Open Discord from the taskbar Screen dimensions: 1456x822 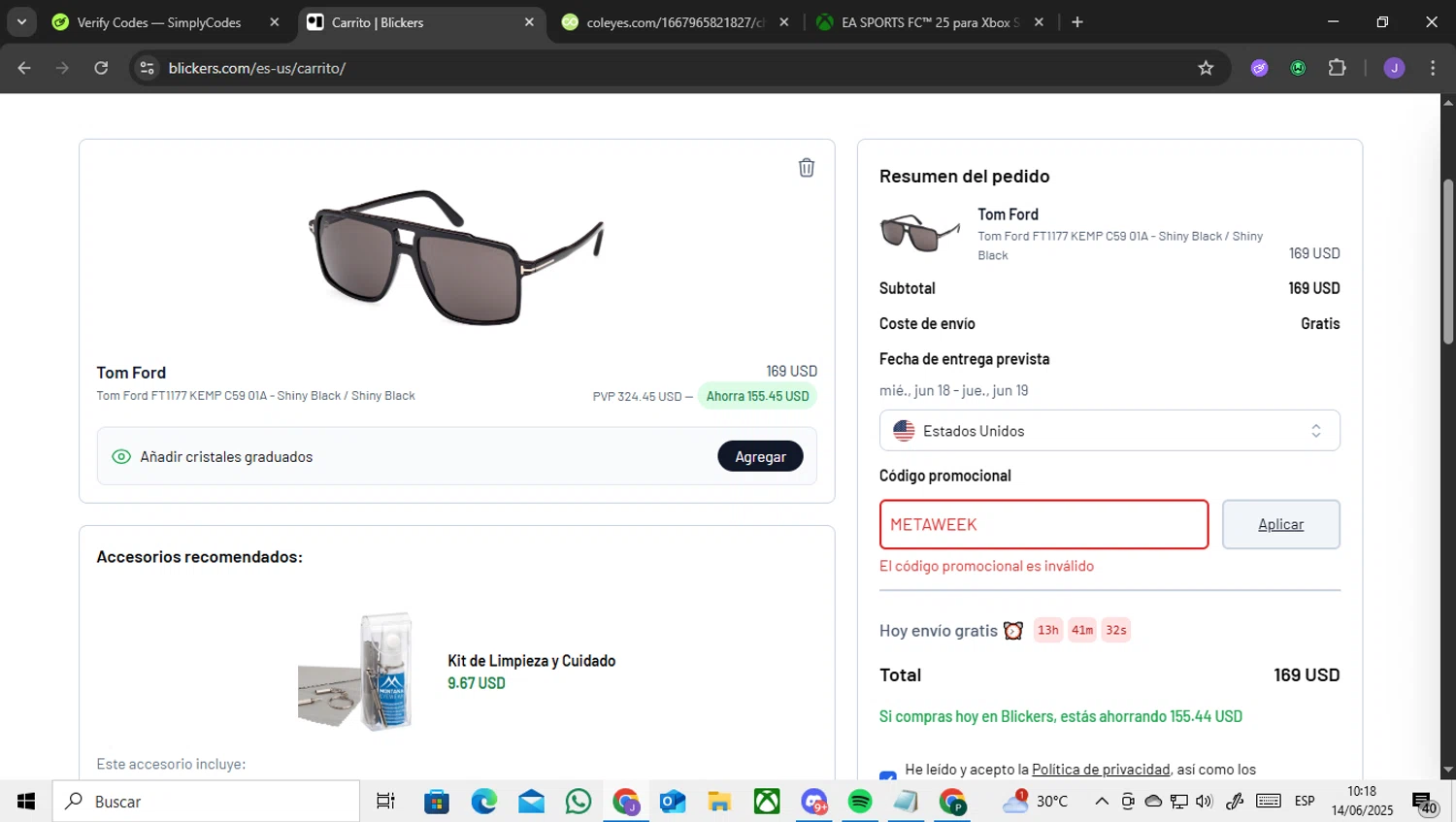pyautogui.click(x=813, y=802)
